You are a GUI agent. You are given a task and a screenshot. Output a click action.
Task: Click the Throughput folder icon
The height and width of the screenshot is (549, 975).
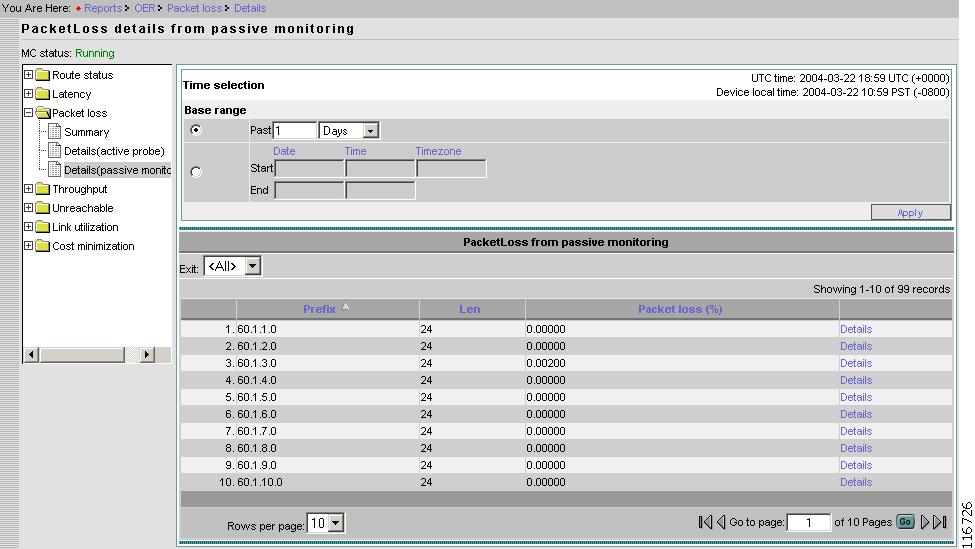point(42,189)
